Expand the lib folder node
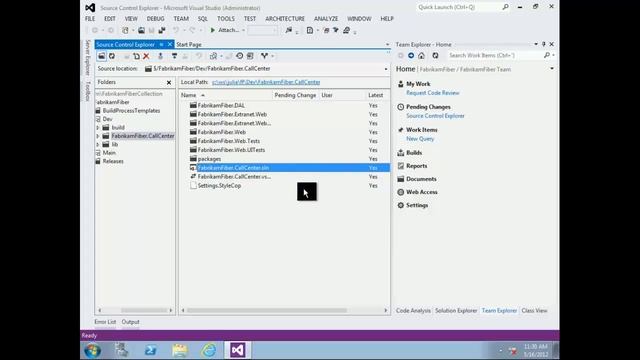Image resolution: width=640 pixels, height=360 pixels. click(98, 144)
